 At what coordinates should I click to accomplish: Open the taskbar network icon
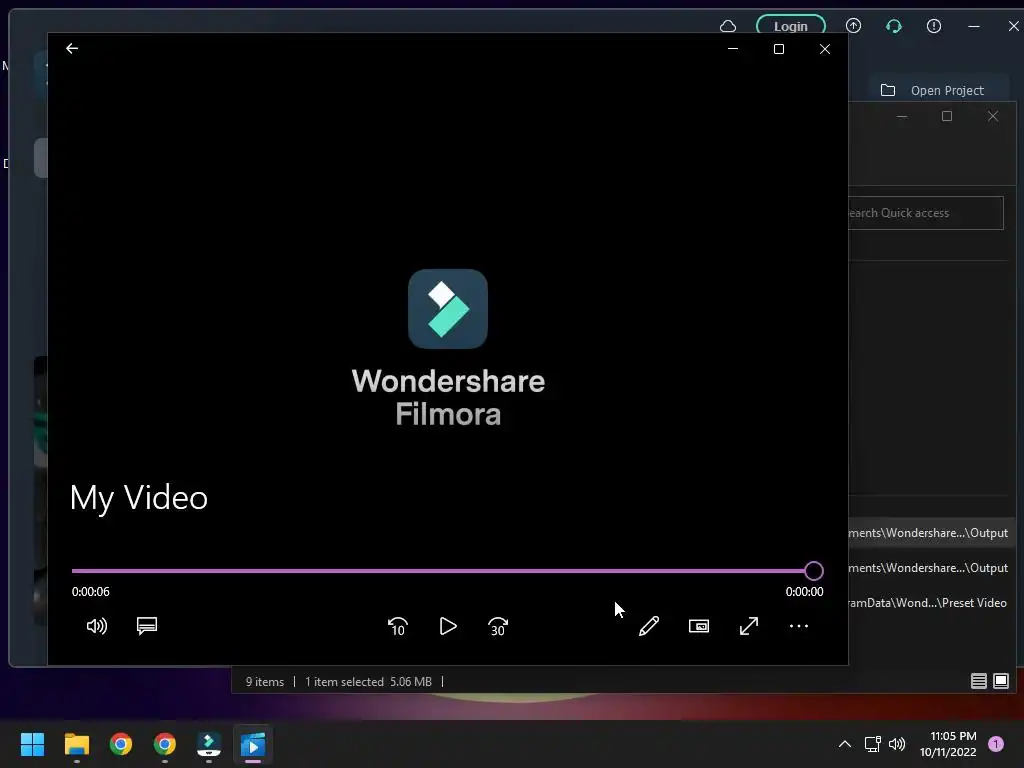[x=872, y=744]
